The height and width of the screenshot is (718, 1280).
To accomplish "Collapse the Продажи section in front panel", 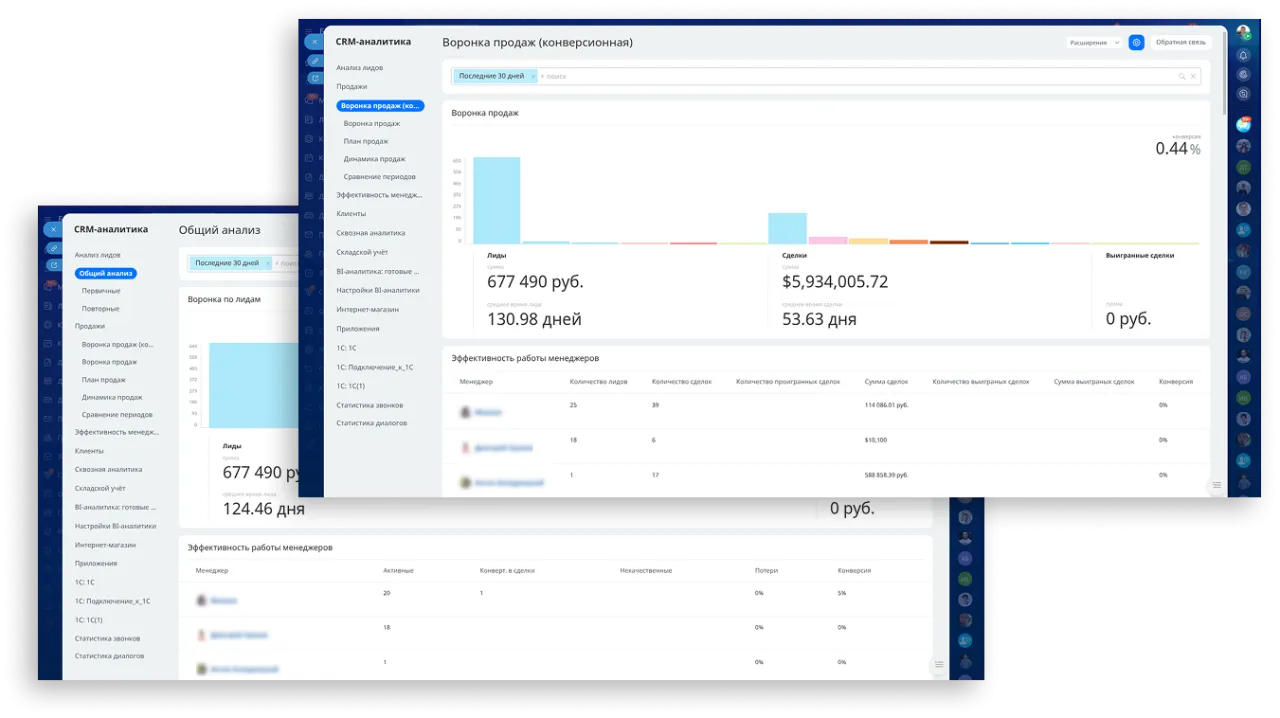I will point(351,87).
